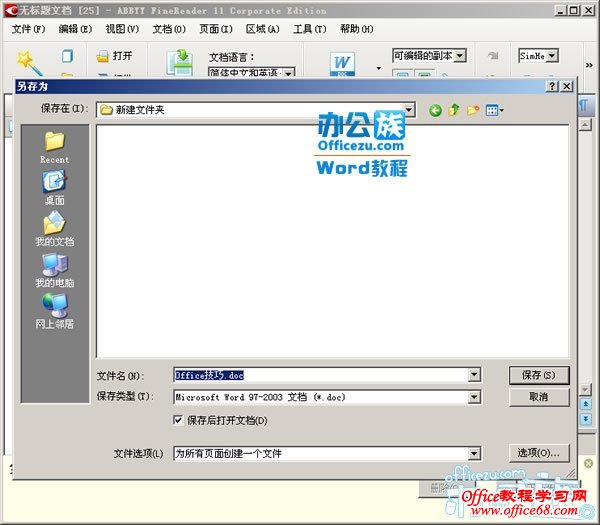The width and height of the screenshot is (600, 525).
Task: Click scrollbar up arrow in main window
Action: pyautogui.click(x=585, y=124)
